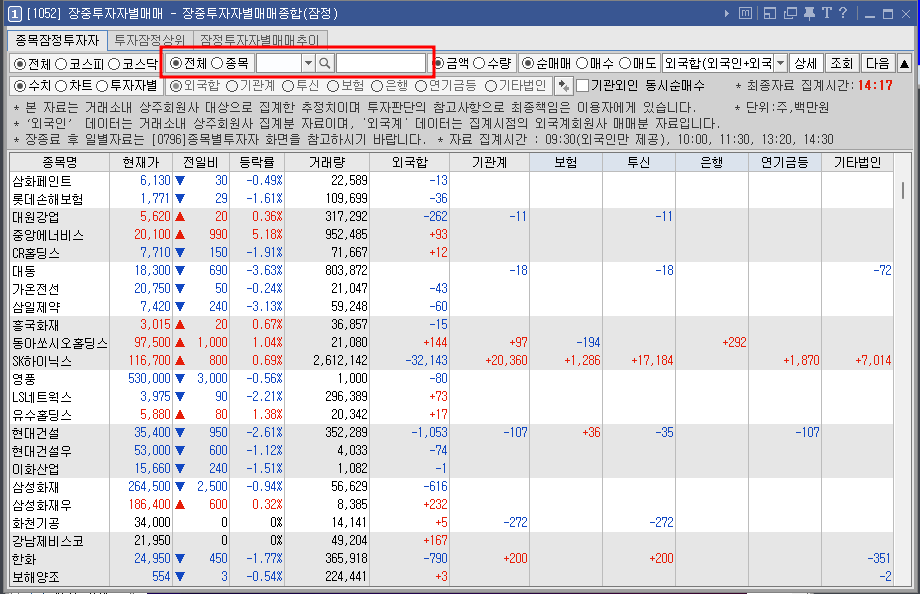Click the 종목명 column header

(x=60, y=163)
